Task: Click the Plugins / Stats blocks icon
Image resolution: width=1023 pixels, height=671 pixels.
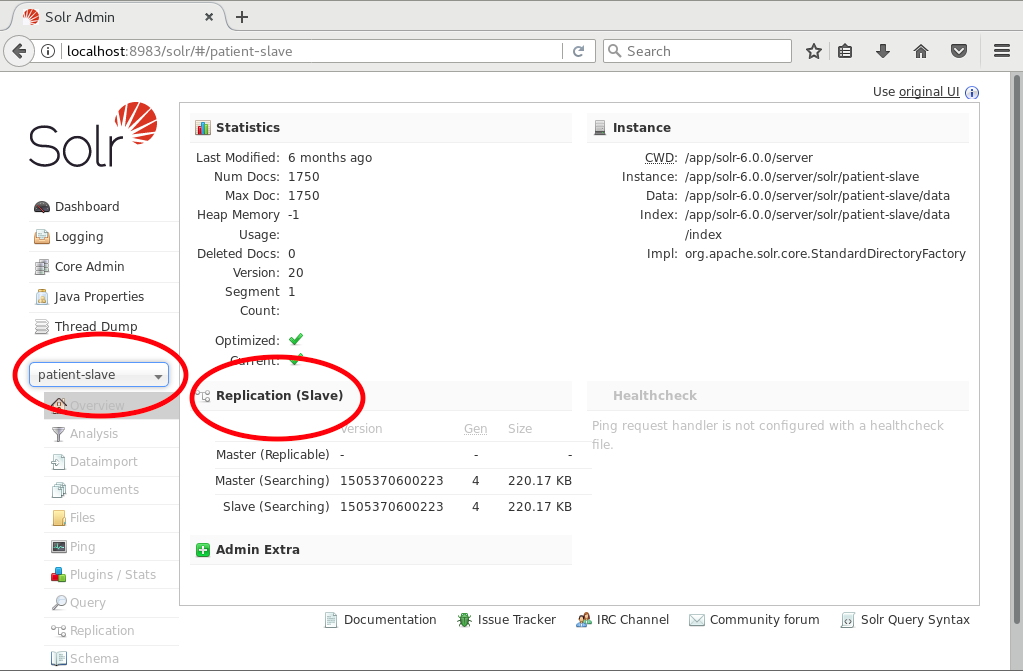Action: pos(59,574)
